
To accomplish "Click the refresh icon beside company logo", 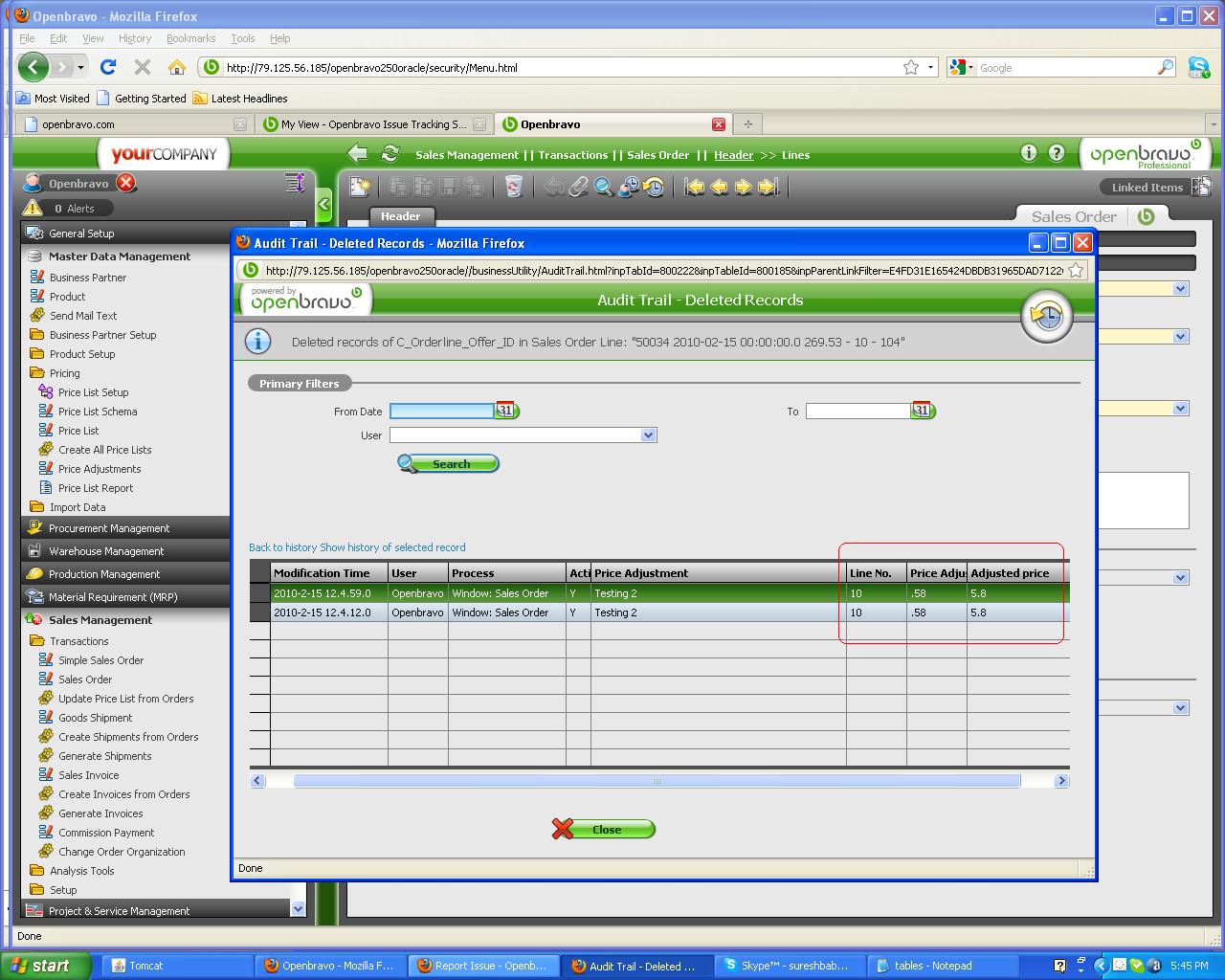I will 390,154.
